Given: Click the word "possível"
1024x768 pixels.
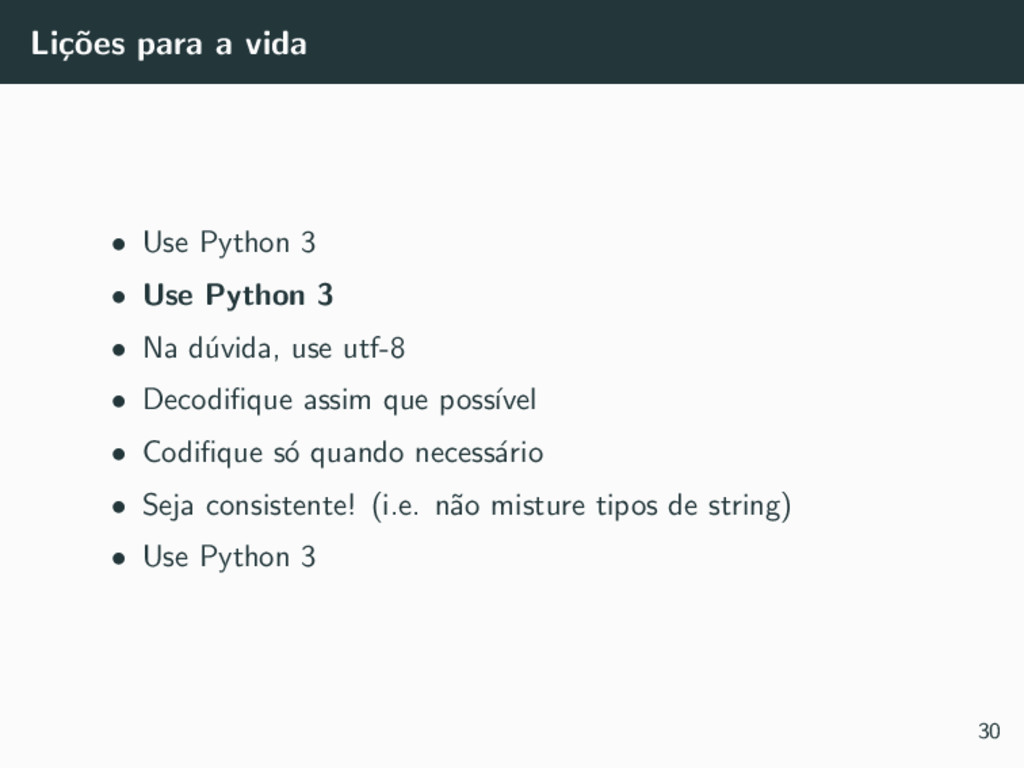Looking at the screenshot, I should pos(488,400).
